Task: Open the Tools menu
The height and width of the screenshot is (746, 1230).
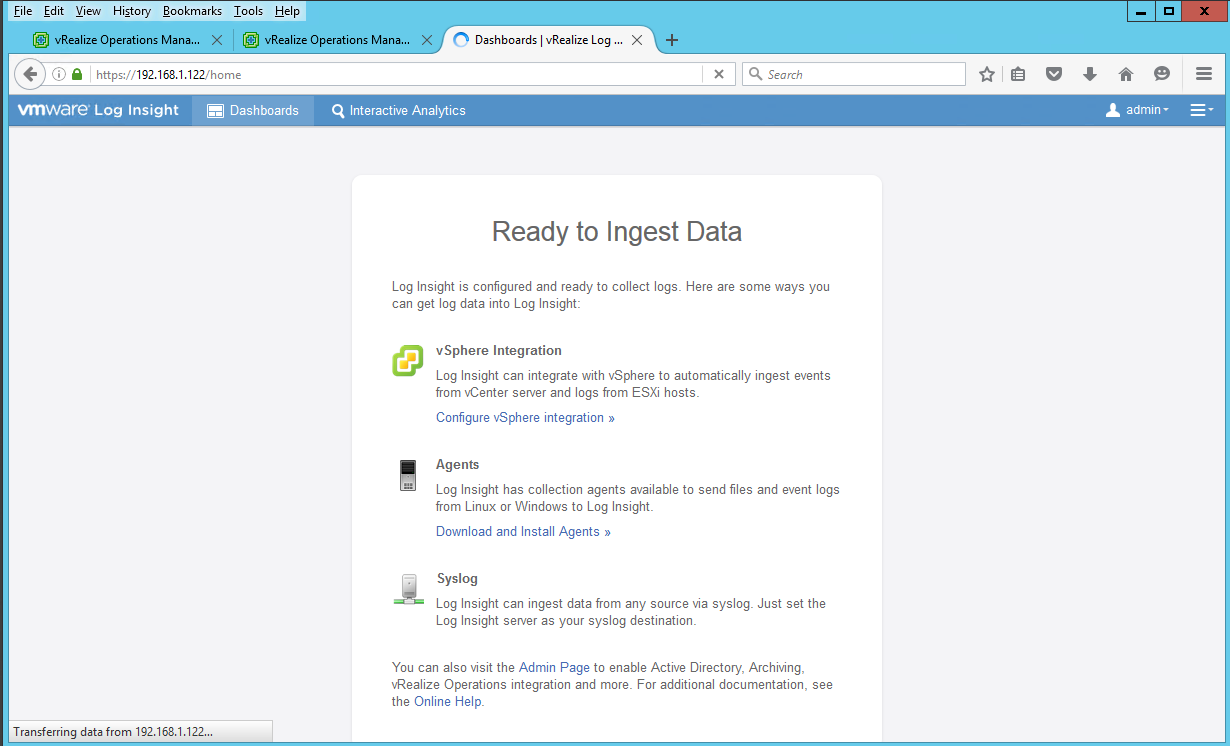Action: coord(248,11)
